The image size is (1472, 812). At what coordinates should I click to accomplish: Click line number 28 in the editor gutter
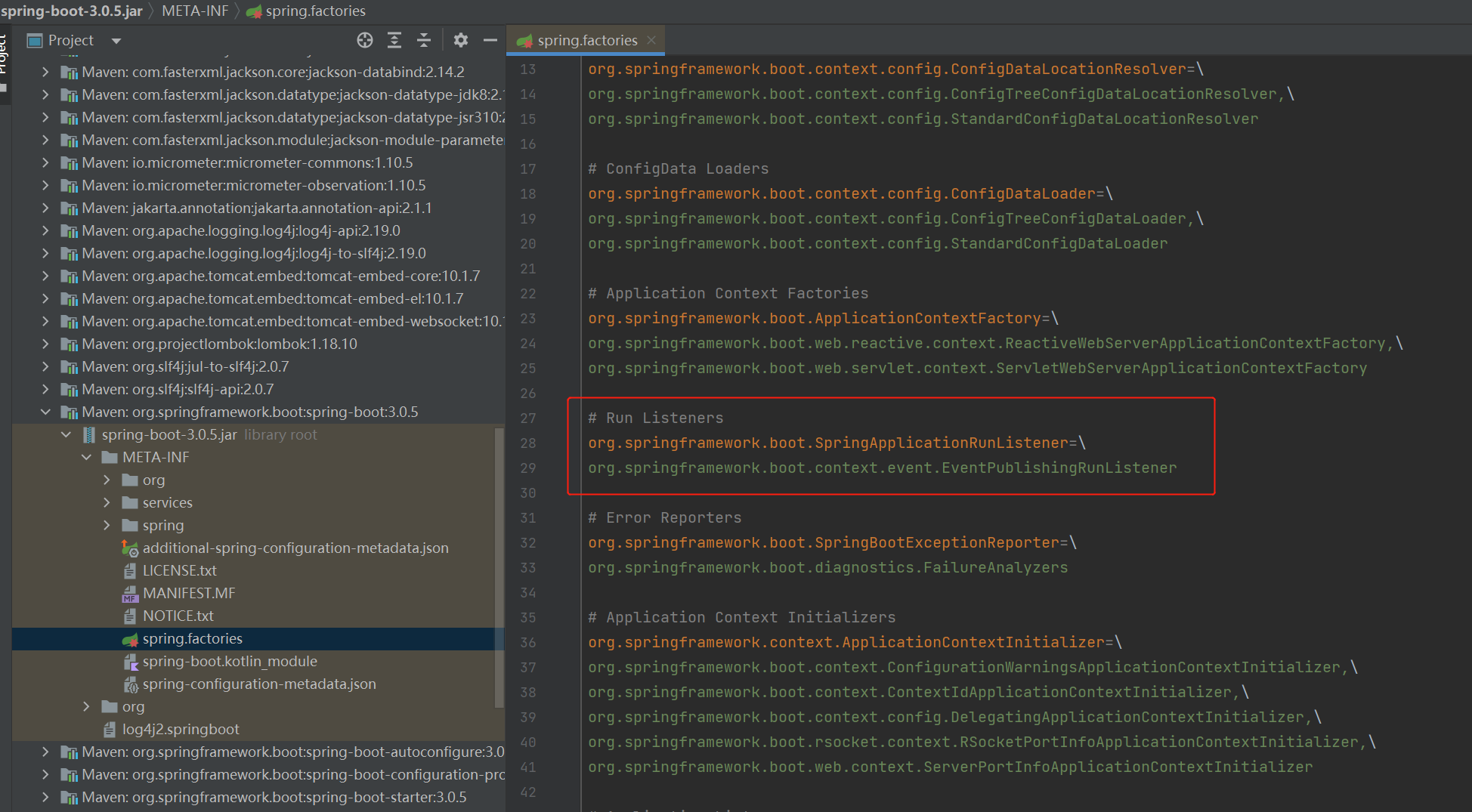pyautogui.click(x=527, y=443)
